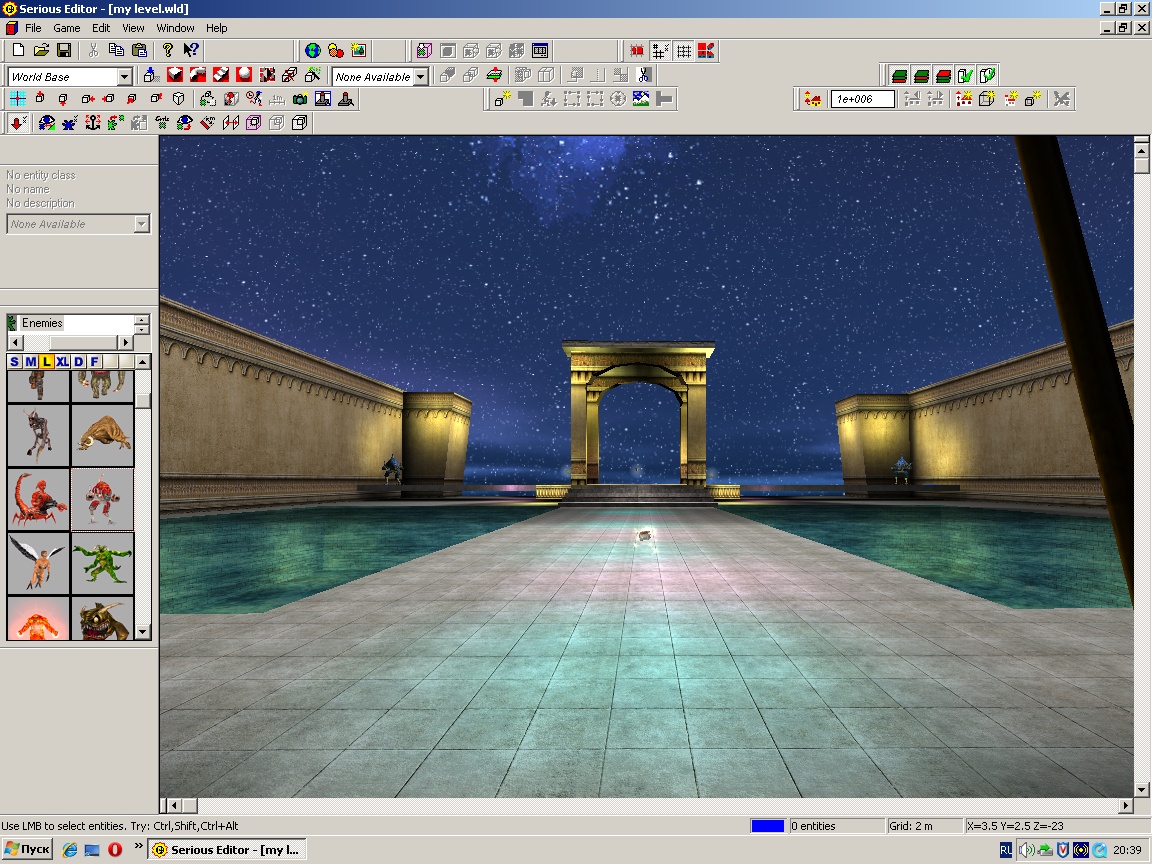Click the red layers stack icon
Viewport: 1152px width, 864px height.
943,75
